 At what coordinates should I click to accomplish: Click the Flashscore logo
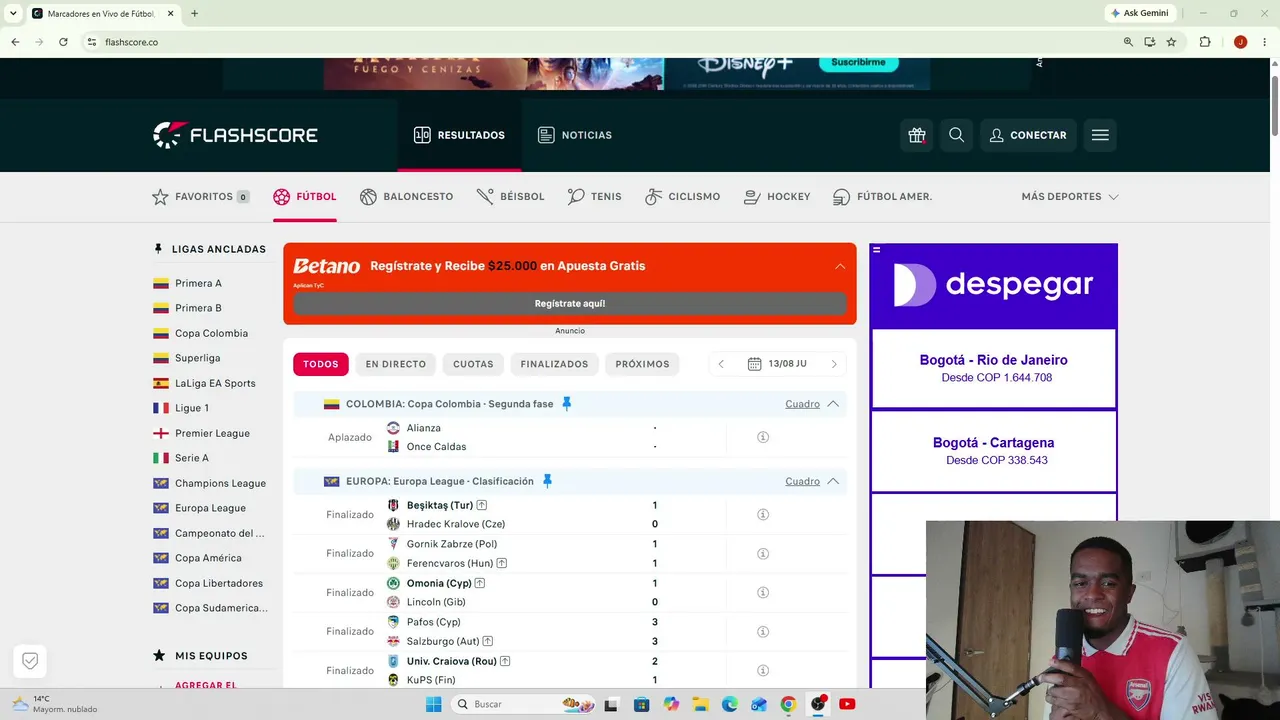coord(235,135)
